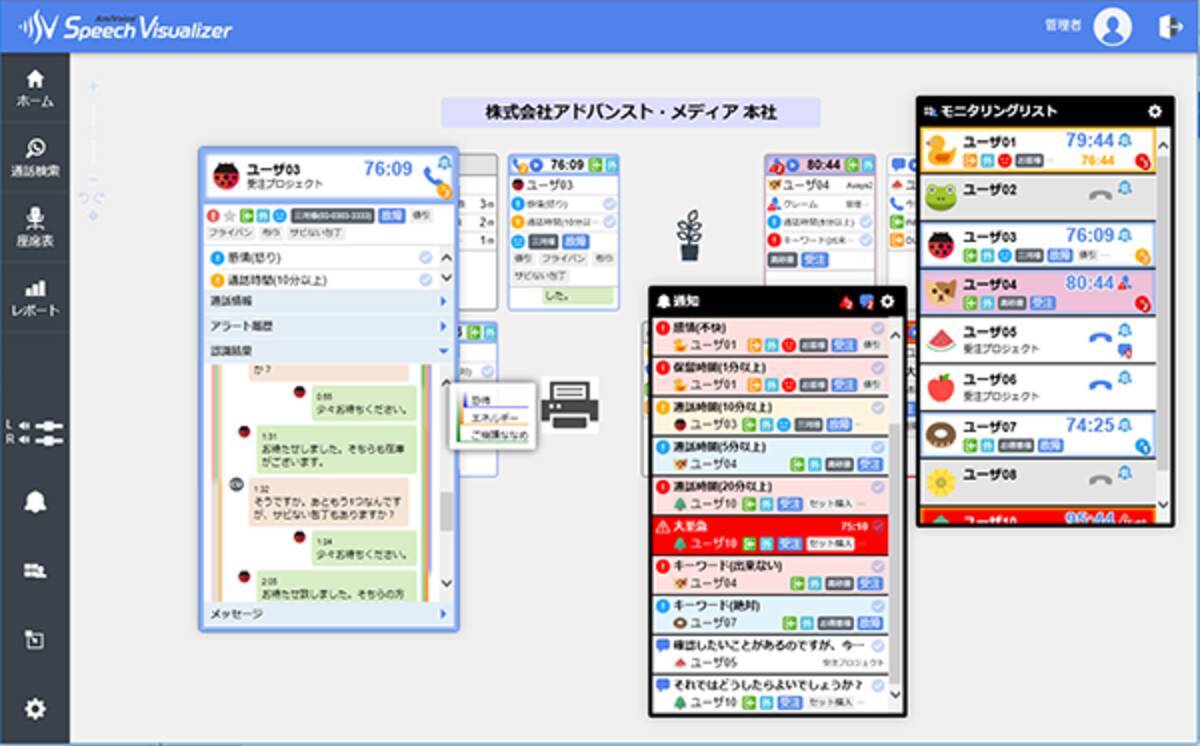This screenshot has height=746, width=1200.
Task: Click the サビない包丁 keyword tag in large card
Action: [315, 232]
